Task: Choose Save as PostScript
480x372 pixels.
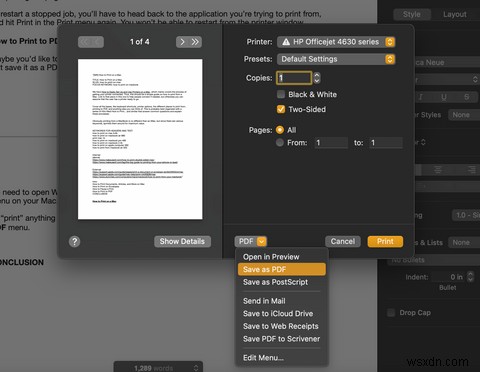Action: (282, 282)
